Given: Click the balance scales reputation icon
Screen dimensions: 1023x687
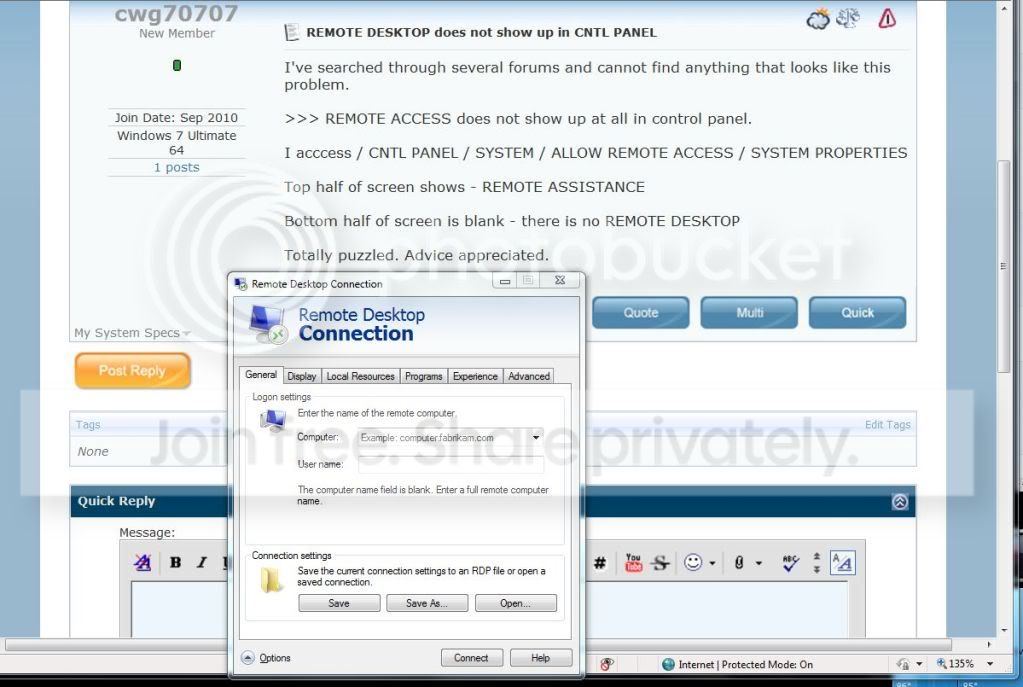Looking at the screenshot, I should click(x=848, y=18).
